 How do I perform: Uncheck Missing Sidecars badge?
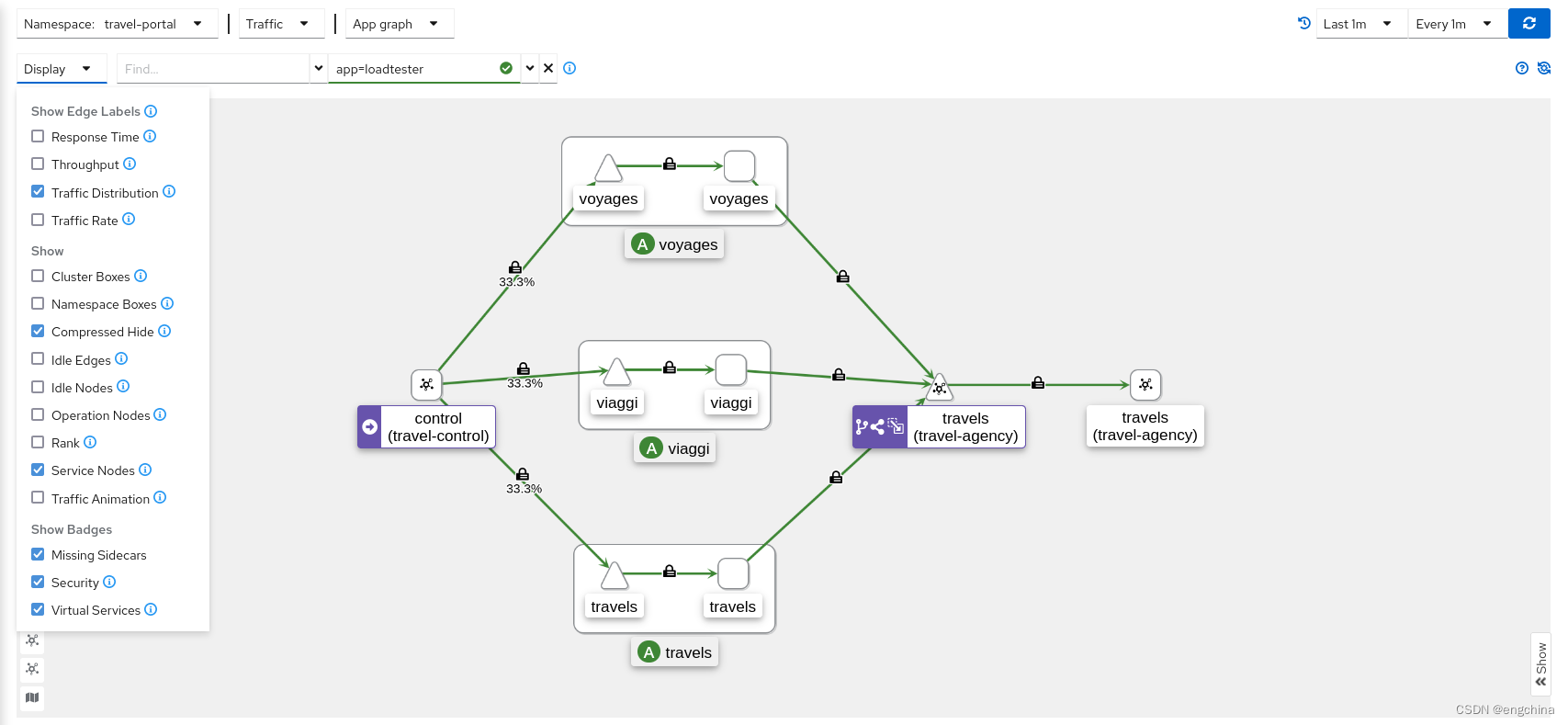[x=38, y=554]
